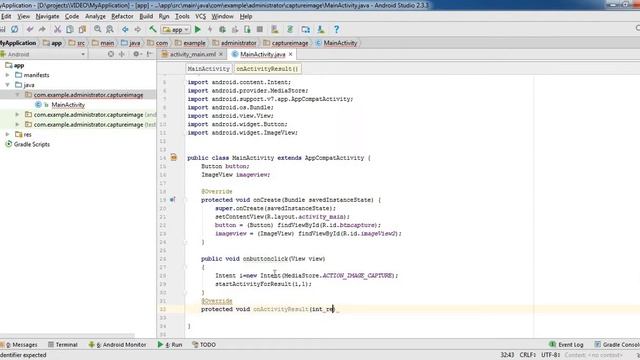This screenshot has height=360, width=640.
Task: Click the Copy icon in toolbar
Action: point(70,29)
